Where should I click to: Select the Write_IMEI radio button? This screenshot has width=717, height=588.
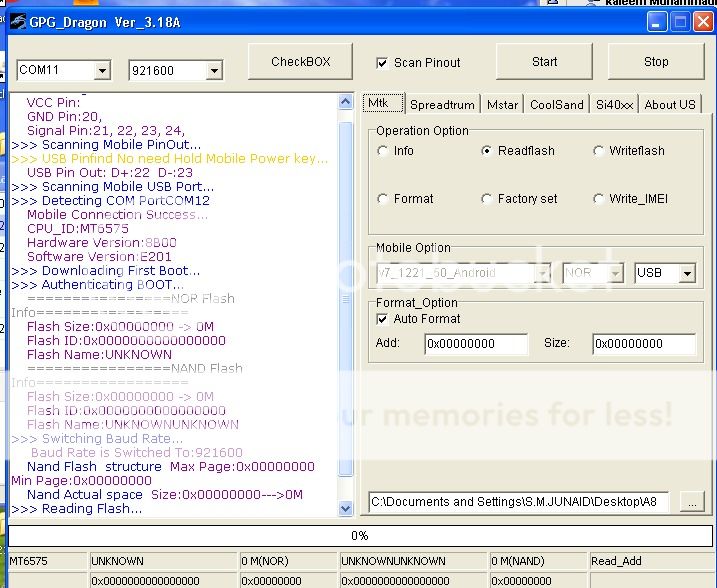[598, 199]
